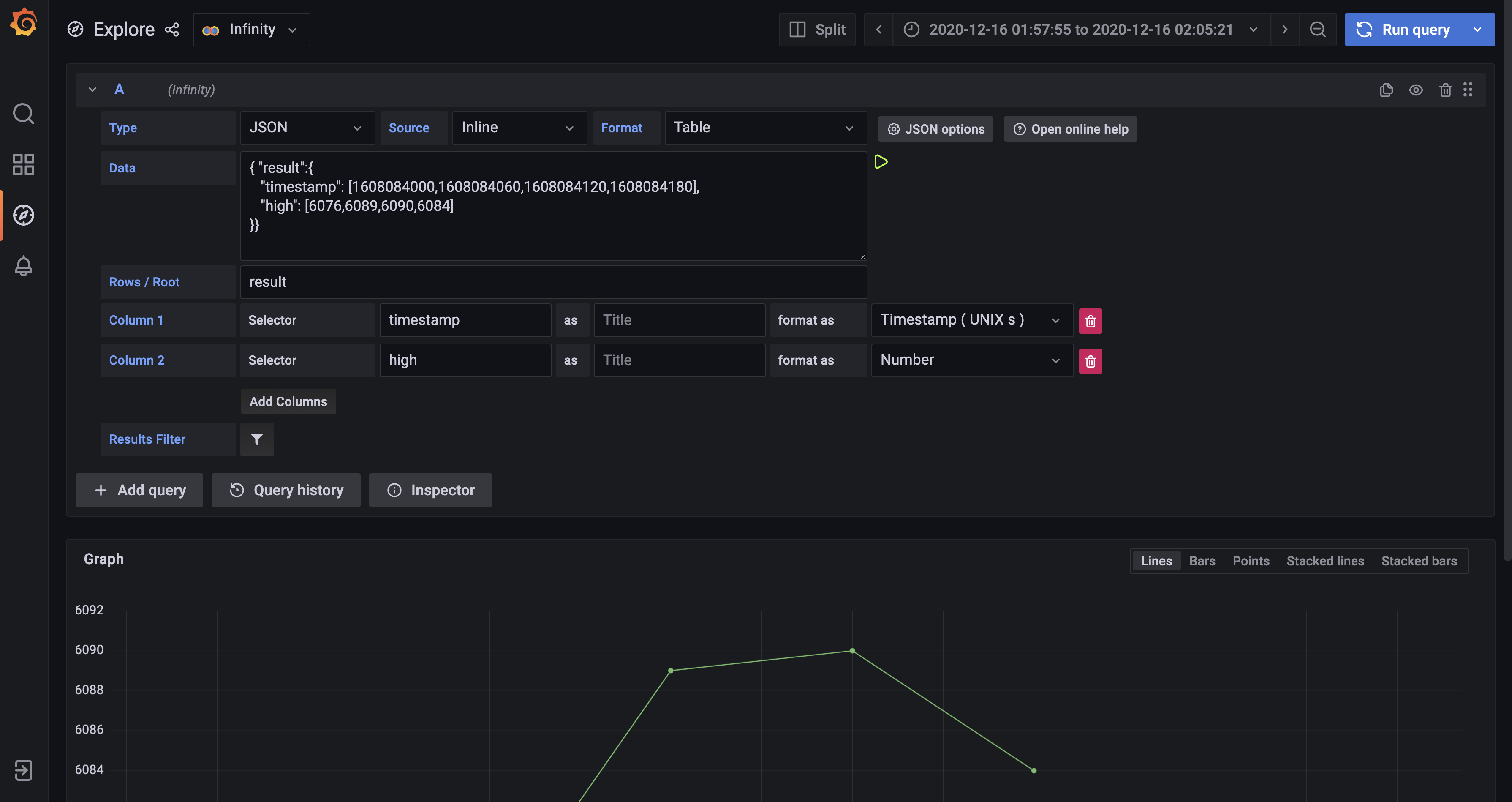Click the share Explore link icon

171,29
